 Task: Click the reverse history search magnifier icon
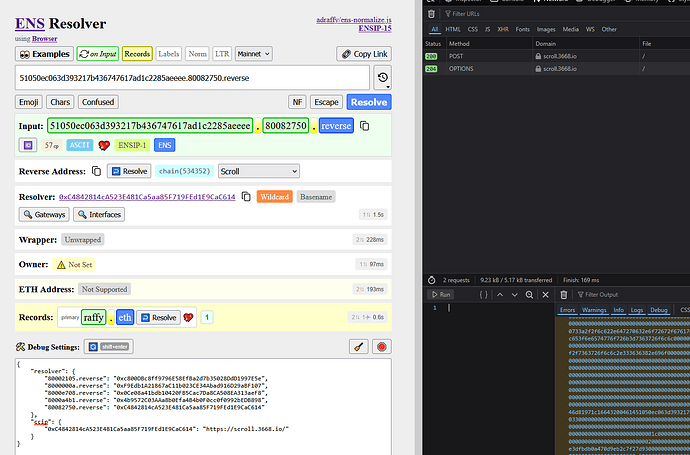[529, 295]
